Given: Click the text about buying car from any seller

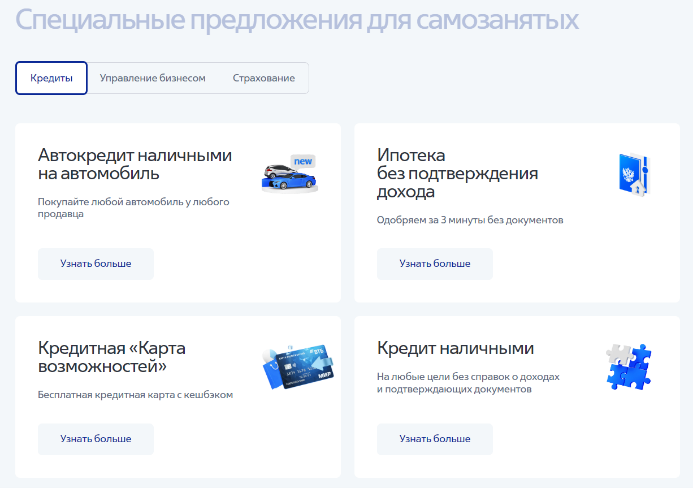Looking at the screenshot, I should point(133,207).
